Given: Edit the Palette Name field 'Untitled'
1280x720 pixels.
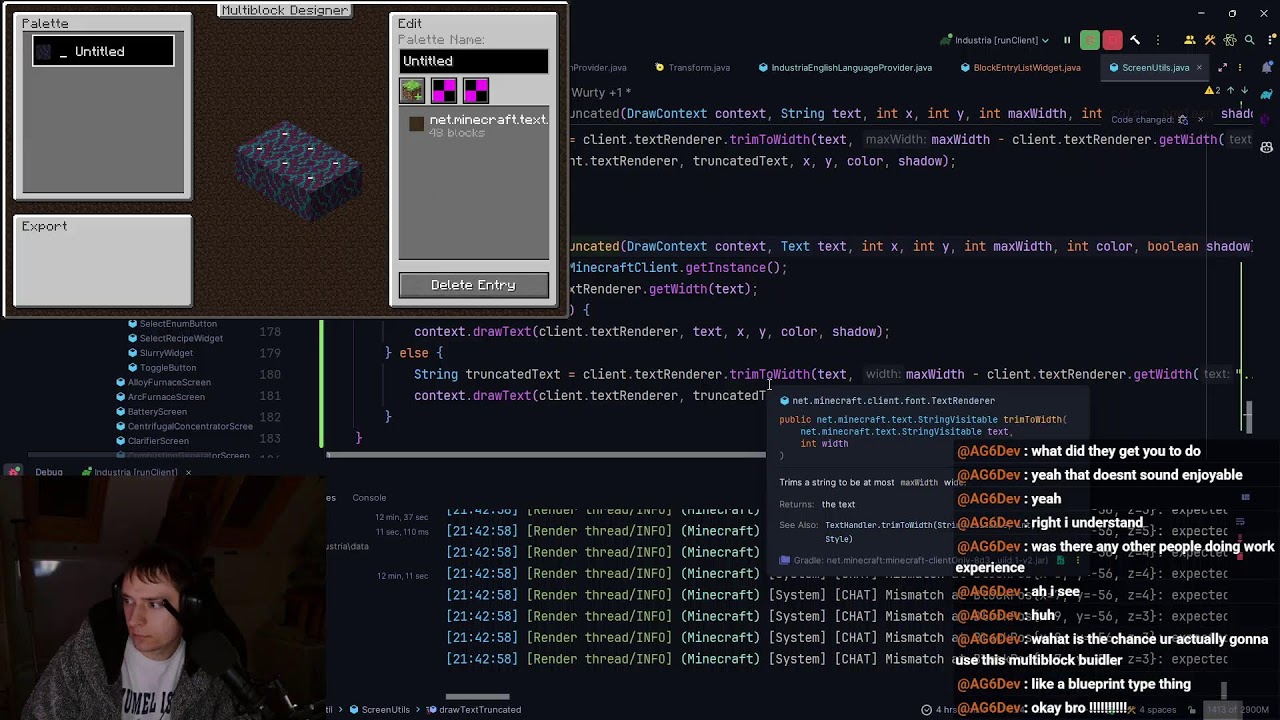Looking at the screenshot, I should pos(473,61).
